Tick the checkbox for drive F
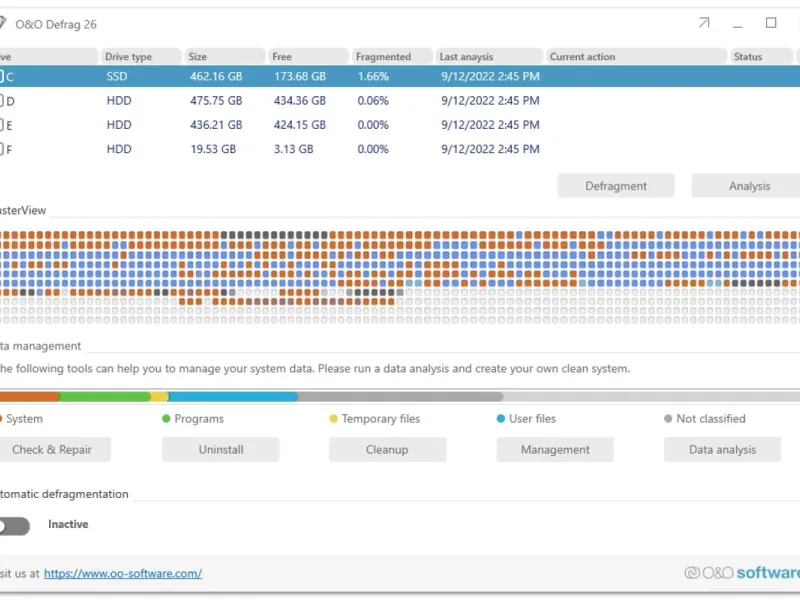The image size is (800, 600). (1, 149)
